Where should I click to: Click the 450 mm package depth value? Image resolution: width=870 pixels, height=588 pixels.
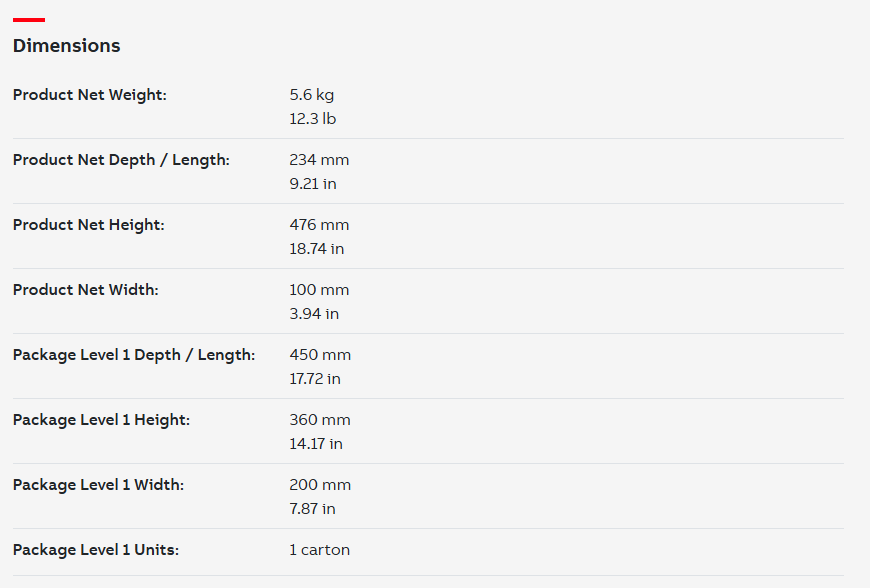(320, 354)
